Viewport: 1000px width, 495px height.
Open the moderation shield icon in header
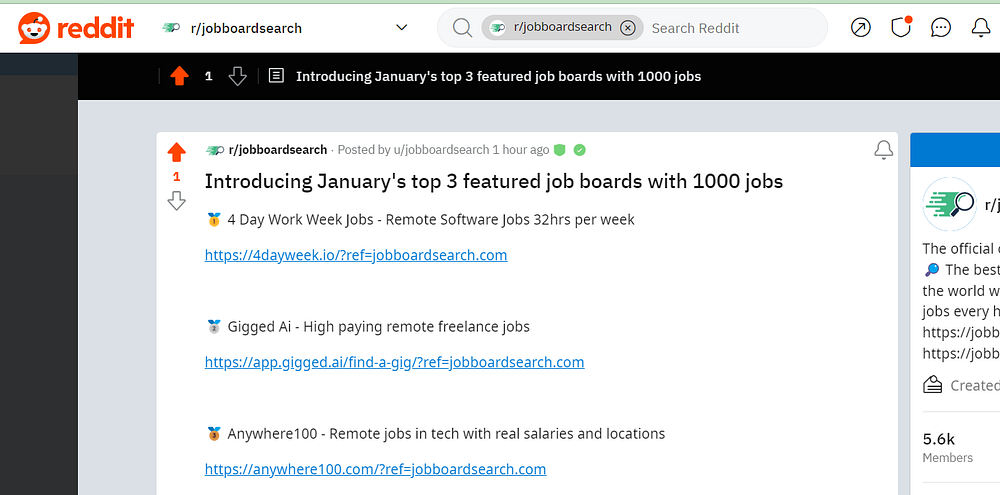pos(901,27)
